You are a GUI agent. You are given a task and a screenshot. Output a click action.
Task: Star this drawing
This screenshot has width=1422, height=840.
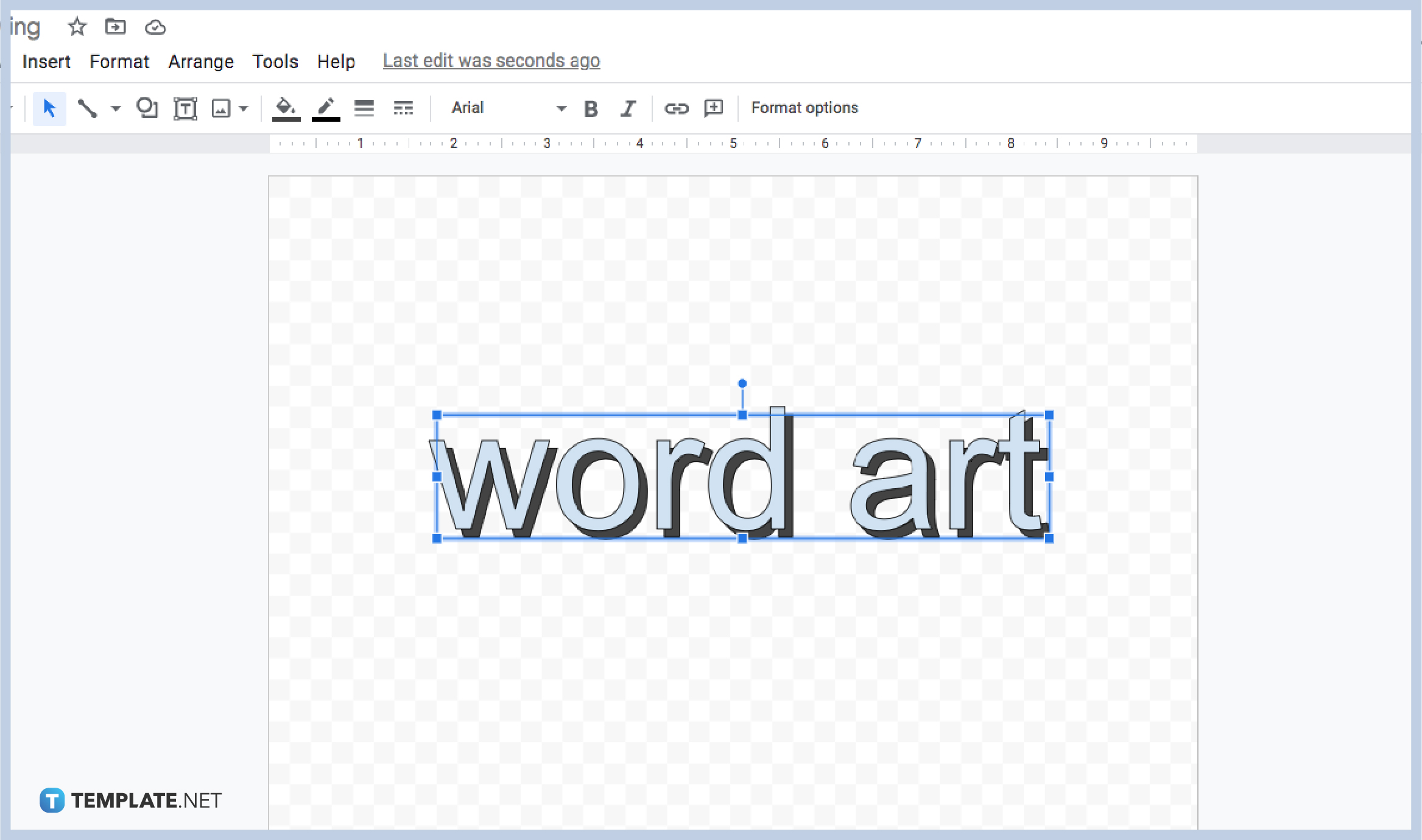point(77,27)
